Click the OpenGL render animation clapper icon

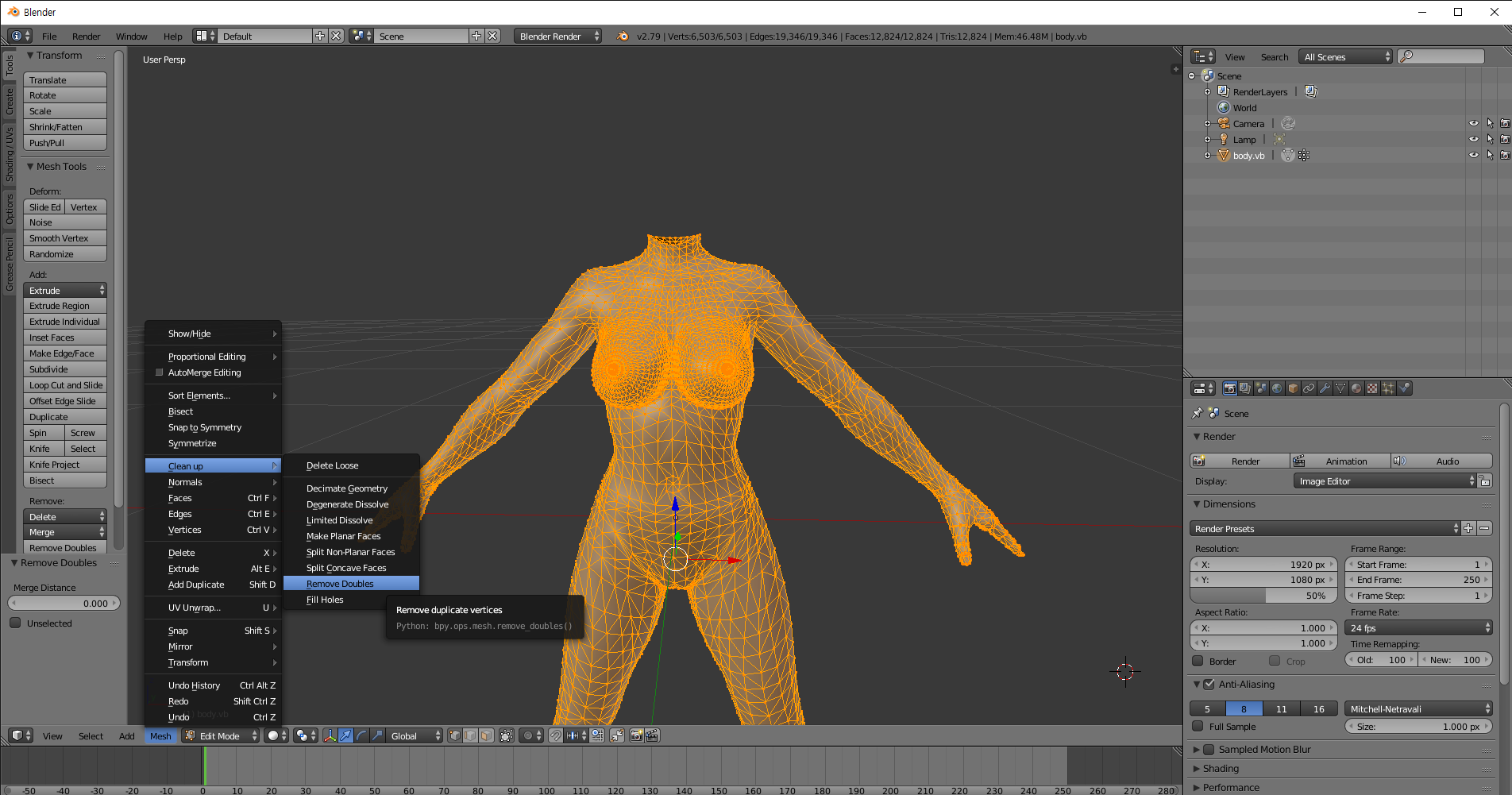point(652,735)
